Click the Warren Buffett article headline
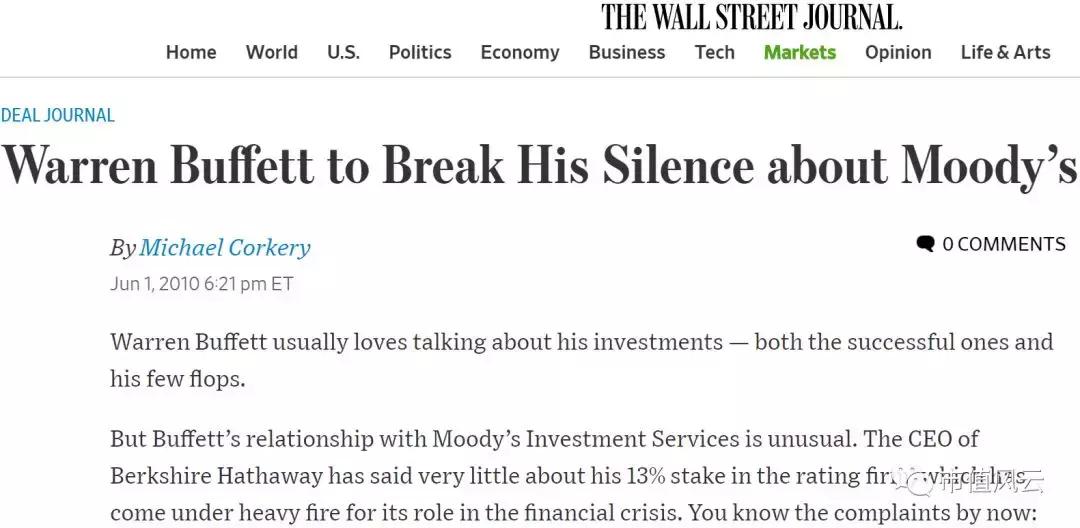Screen dimensions: 1080x528 pos(538,167)
